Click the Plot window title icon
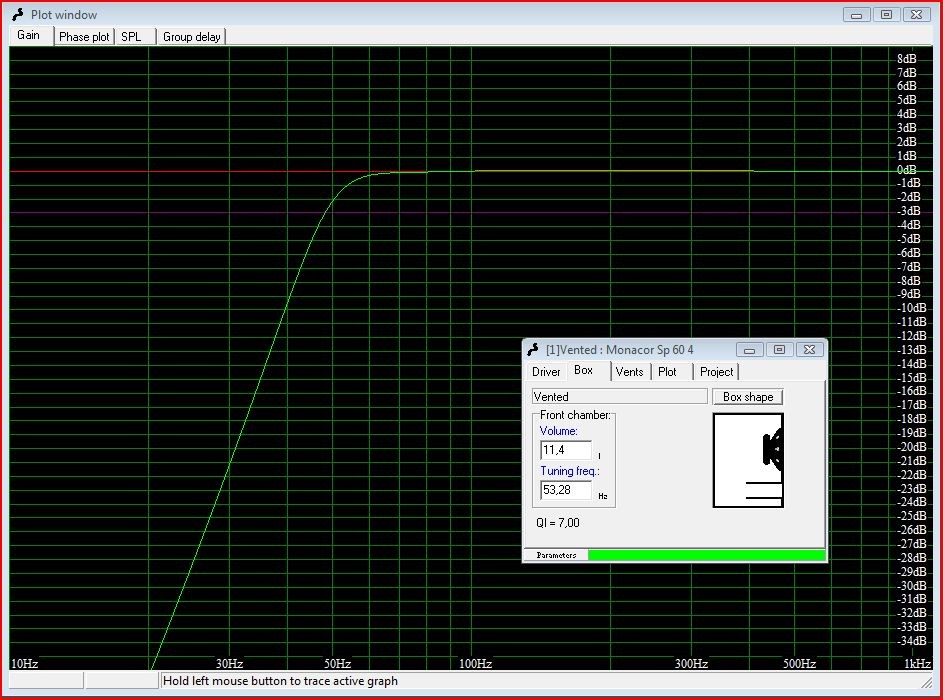 click(x=18, y=14)
